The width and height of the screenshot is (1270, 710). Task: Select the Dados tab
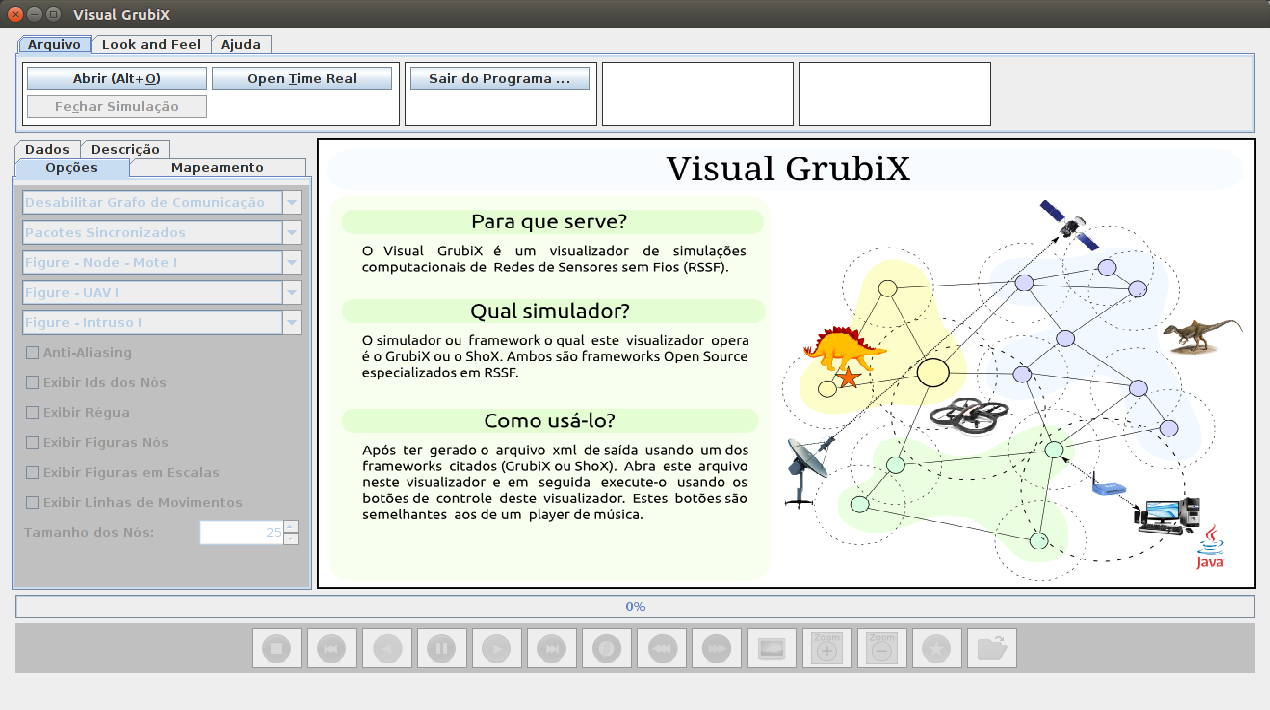47,149
